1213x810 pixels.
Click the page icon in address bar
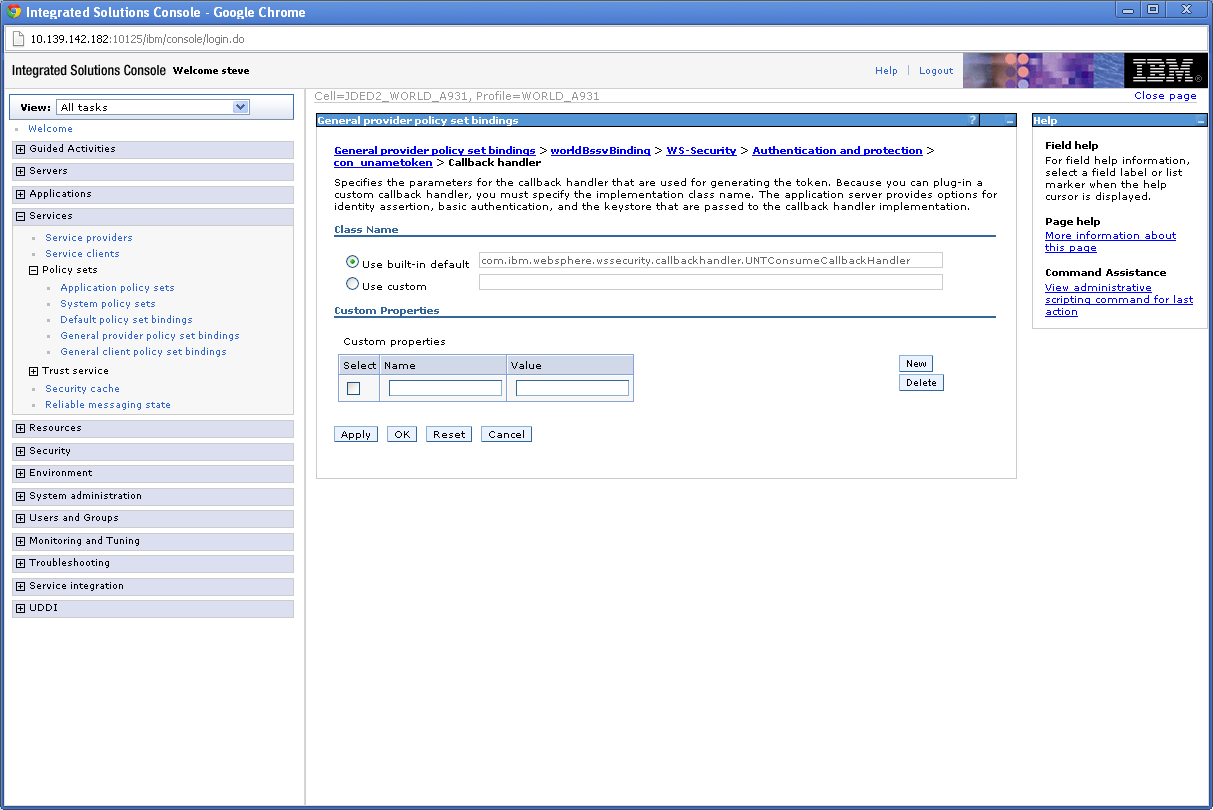click(17, 39)
